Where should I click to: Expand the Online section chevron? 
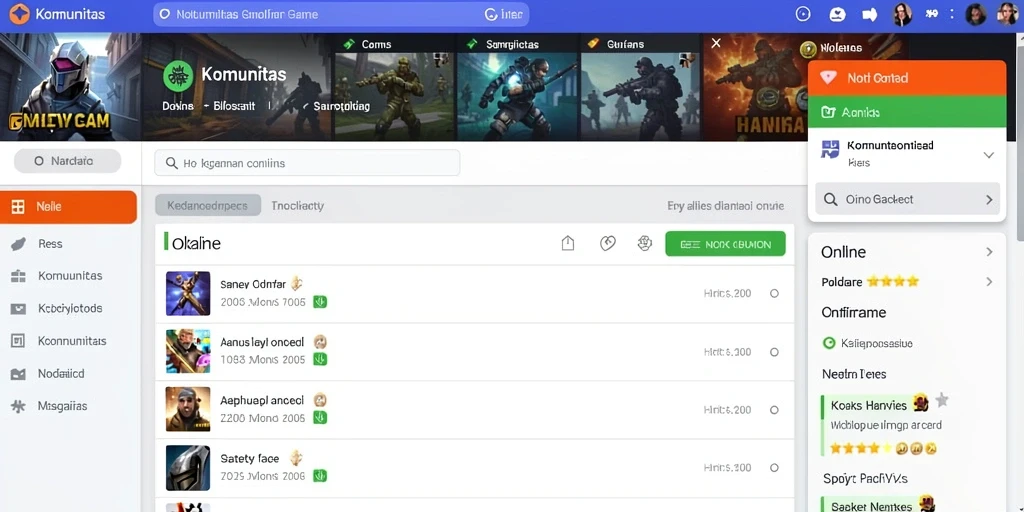click(x=989, y=251)
